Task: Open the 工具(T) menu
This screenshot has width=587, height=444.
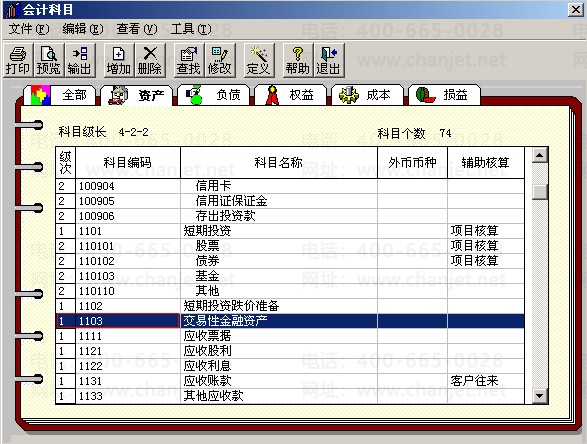Action: [x=191, y=29]
